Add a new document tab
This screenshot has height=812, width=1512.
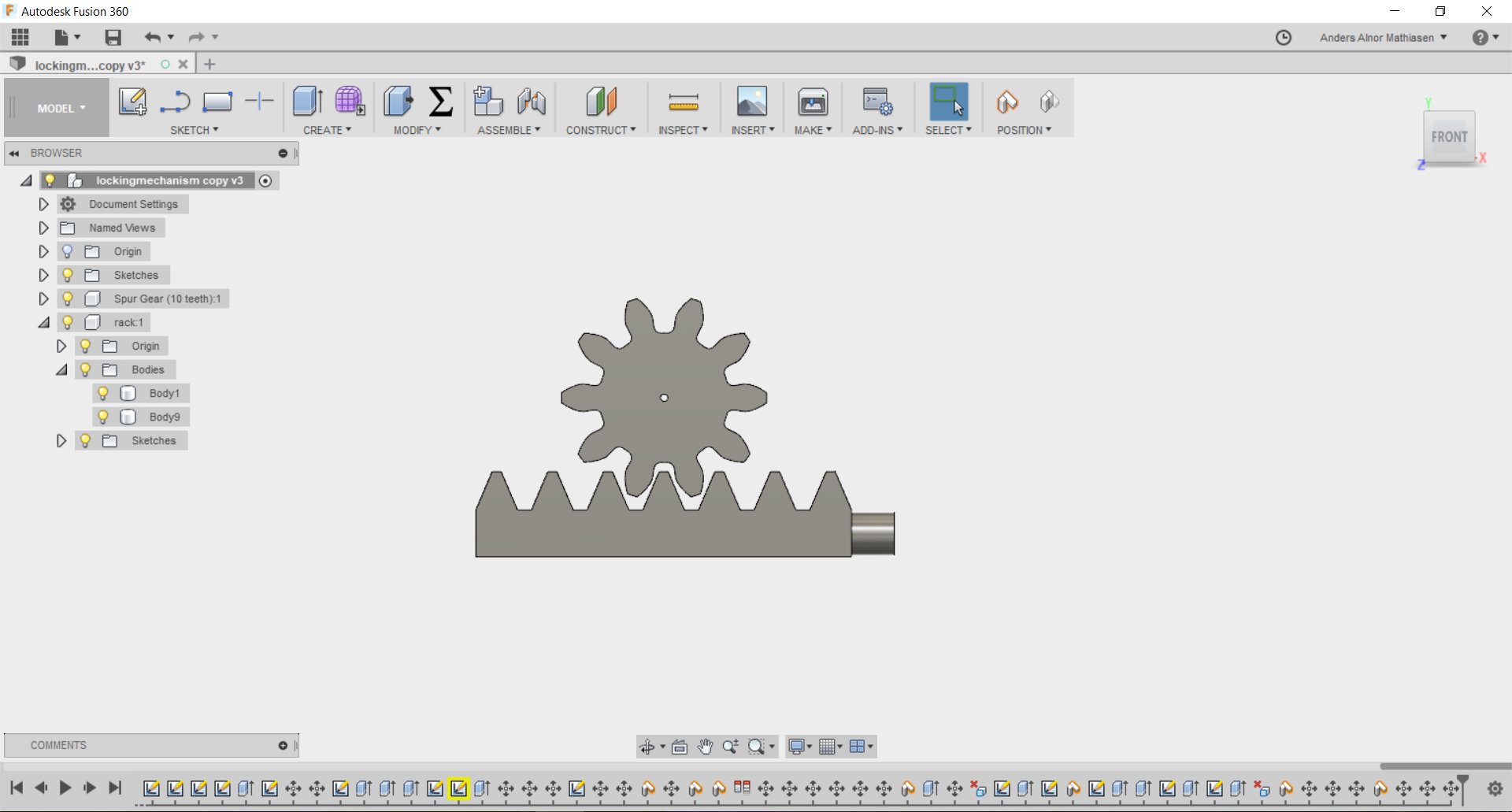pos(209,65)
